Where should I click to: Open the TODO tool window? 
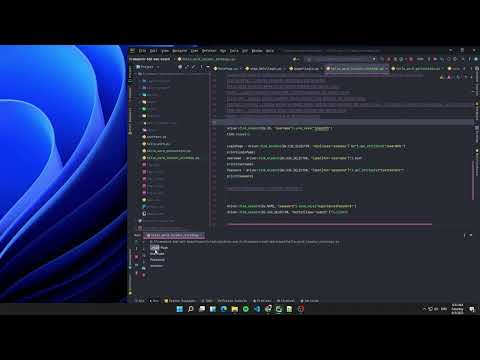pyautogui.click(x=207, y=301)
